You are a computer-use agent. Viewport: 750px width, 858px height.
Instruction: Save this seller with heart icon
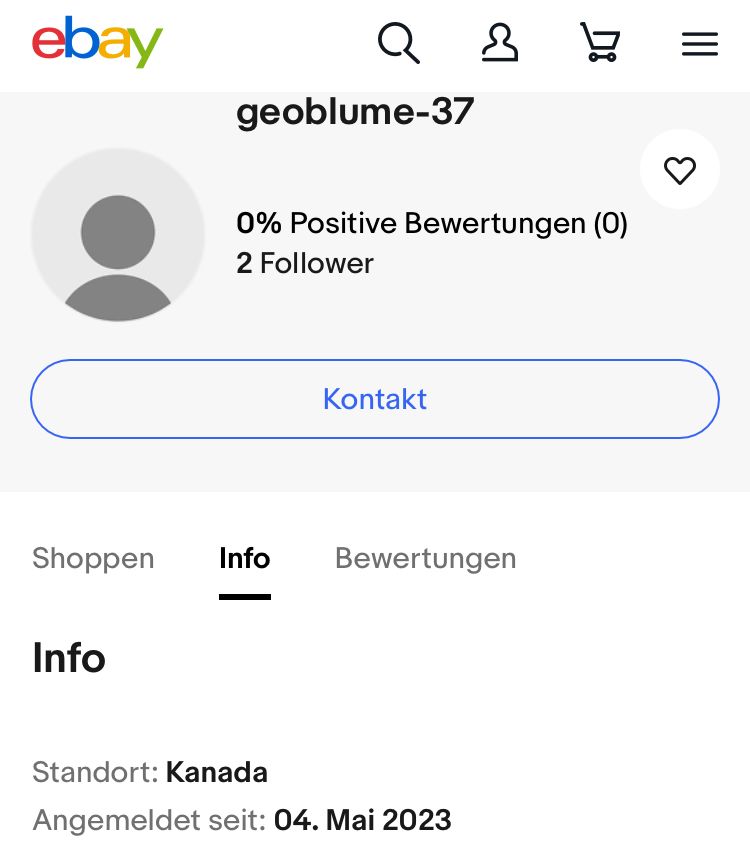tap(680, 170)
